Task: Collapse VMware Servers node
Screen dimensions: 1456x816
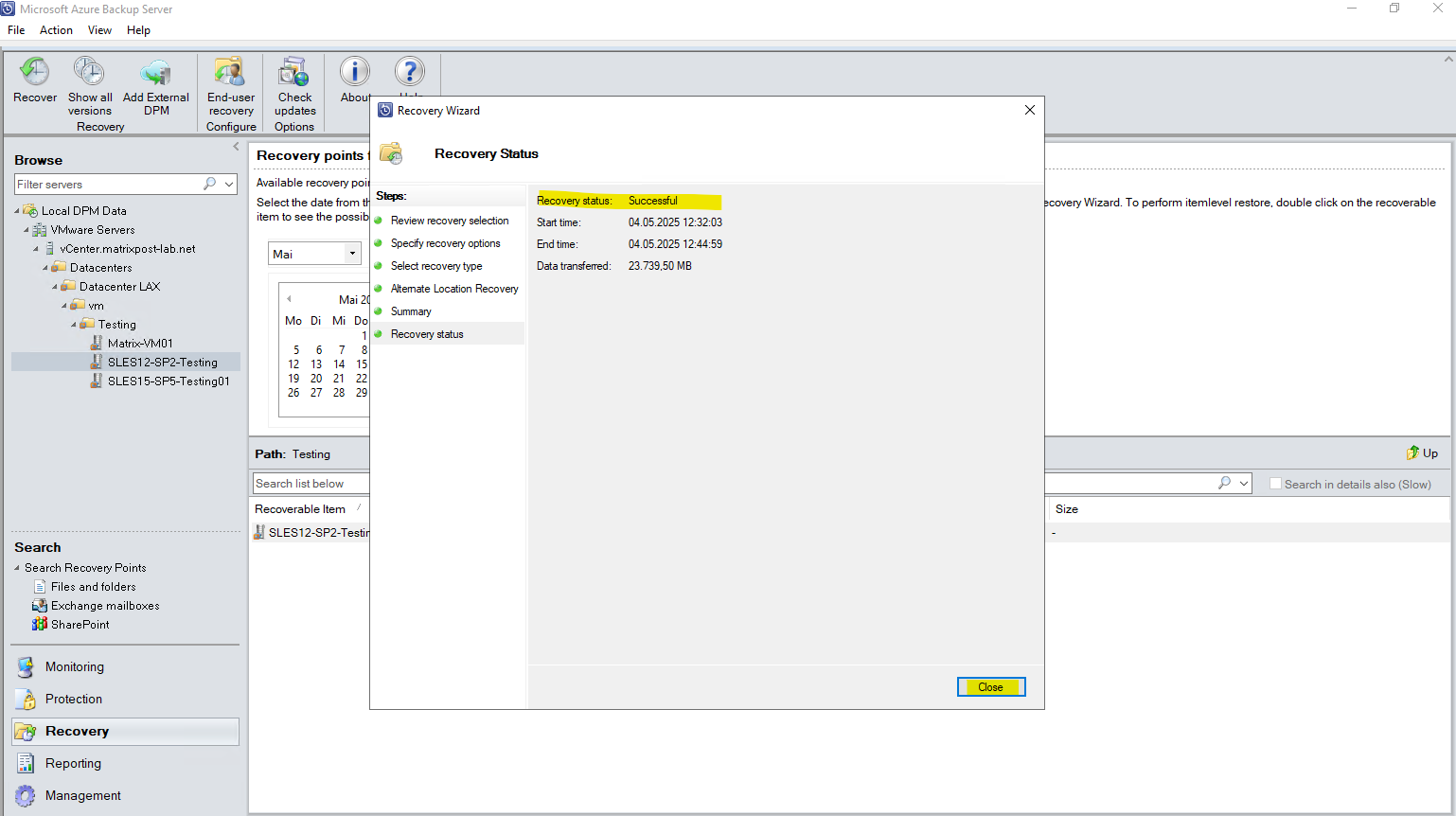Action: pyautogui.click(x=27, y=230)
